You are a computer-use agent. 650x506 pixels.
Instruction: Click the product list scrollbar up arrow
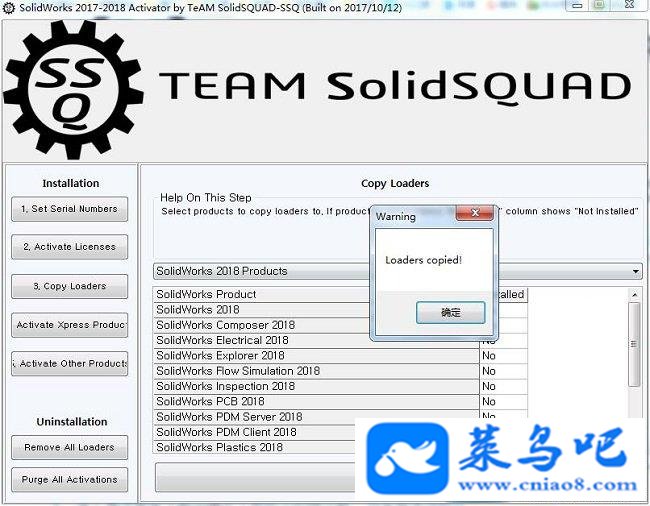coord(634,295)
